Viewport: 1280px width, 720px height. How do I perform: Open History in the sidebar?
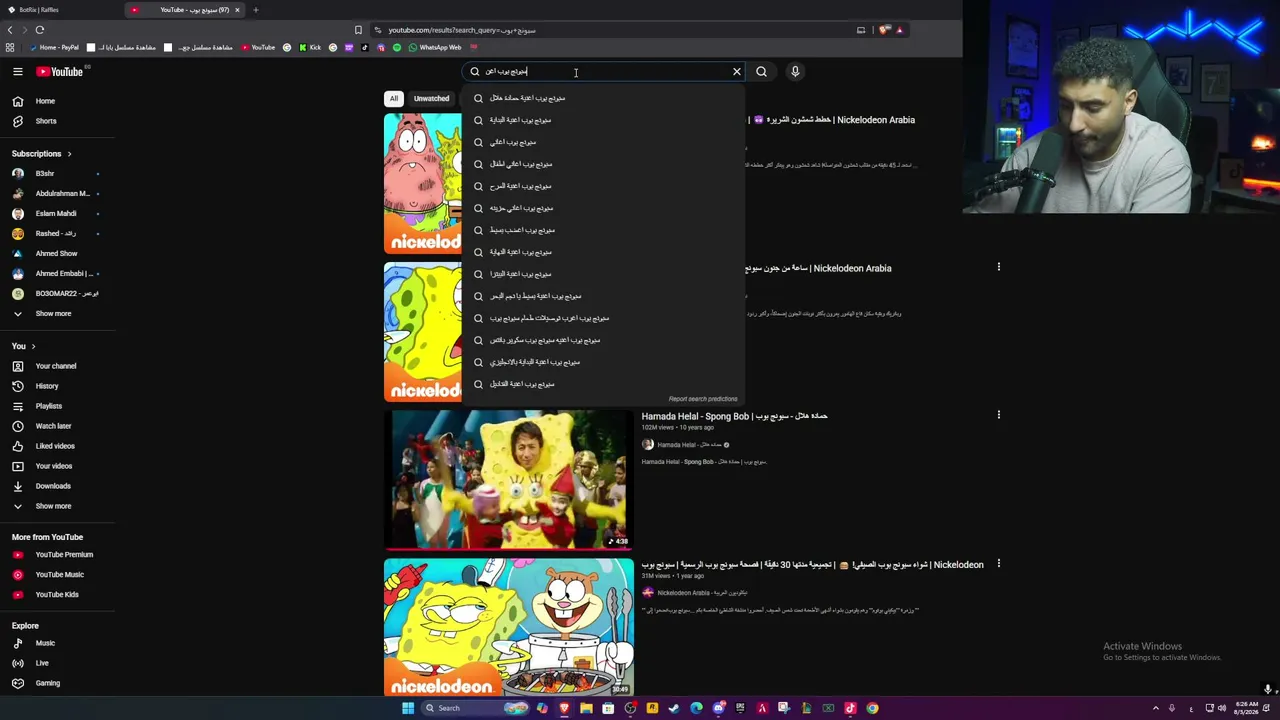coord(56,386)
